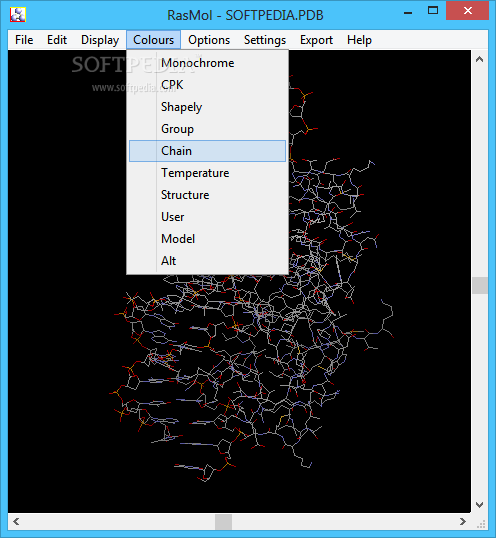Close the open Colours menu

click(x=153, y=40)
